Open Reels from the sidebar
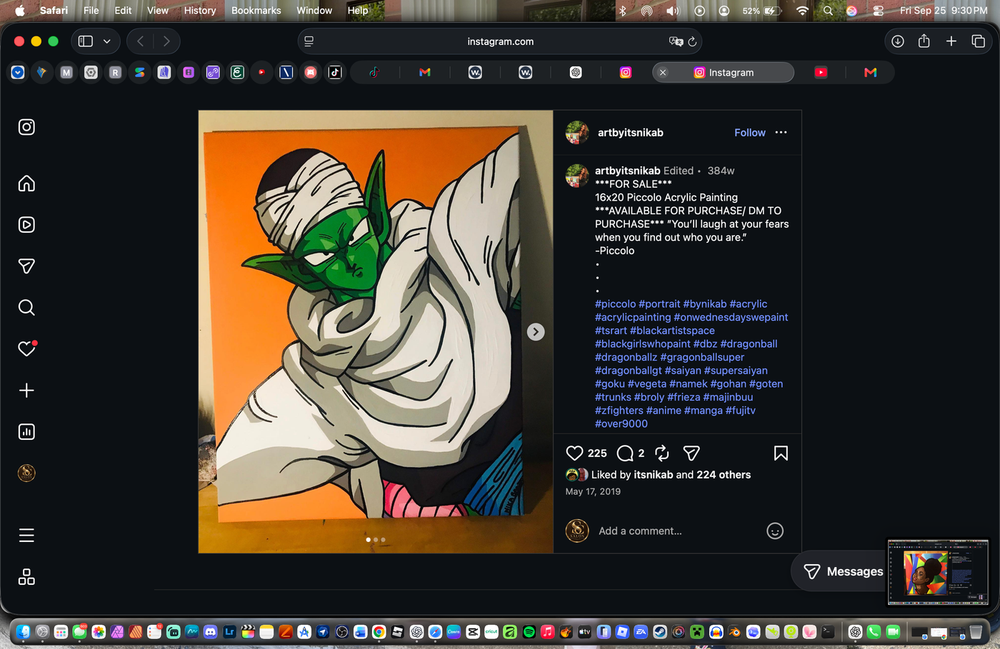Image resolution: width=1000 pixels, height=649 pixels. click(x=26, y=224)
